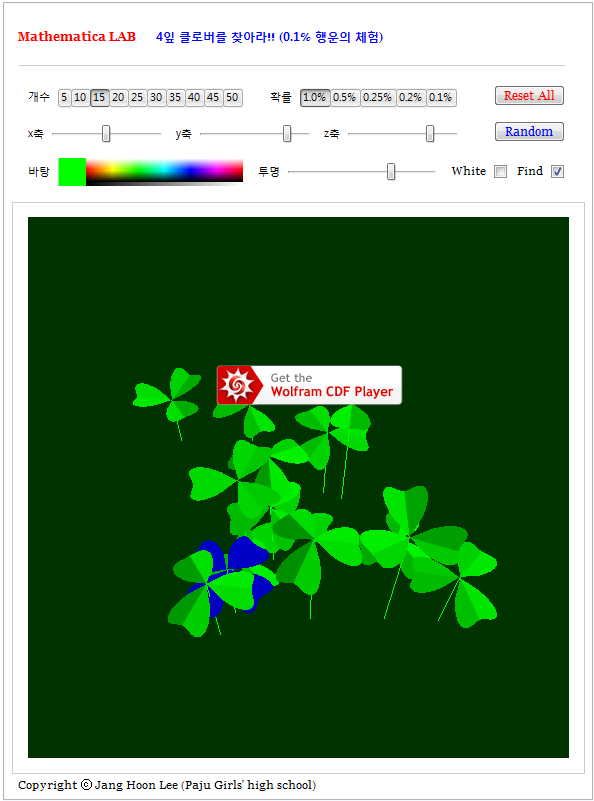
Task: Select count option 50
Action: pos(232,98)
